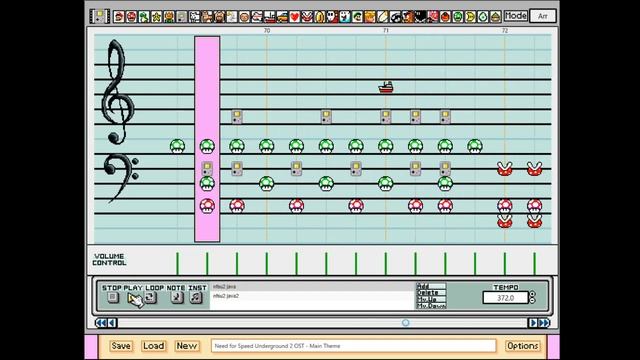Select the red Fruit instrument icon

(445, 17)
